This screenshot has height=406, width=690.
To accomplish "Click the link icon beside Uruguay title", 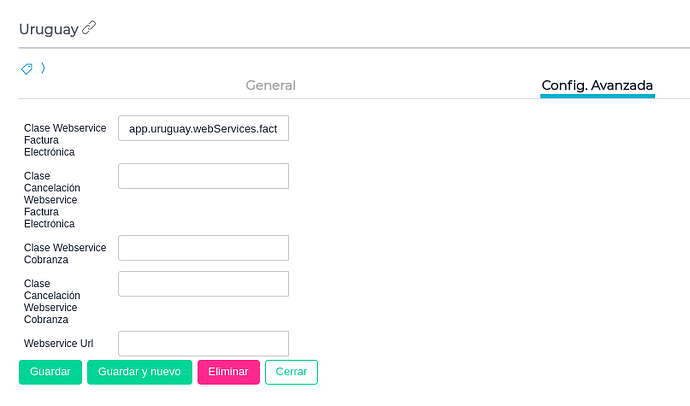I will 90,28.
